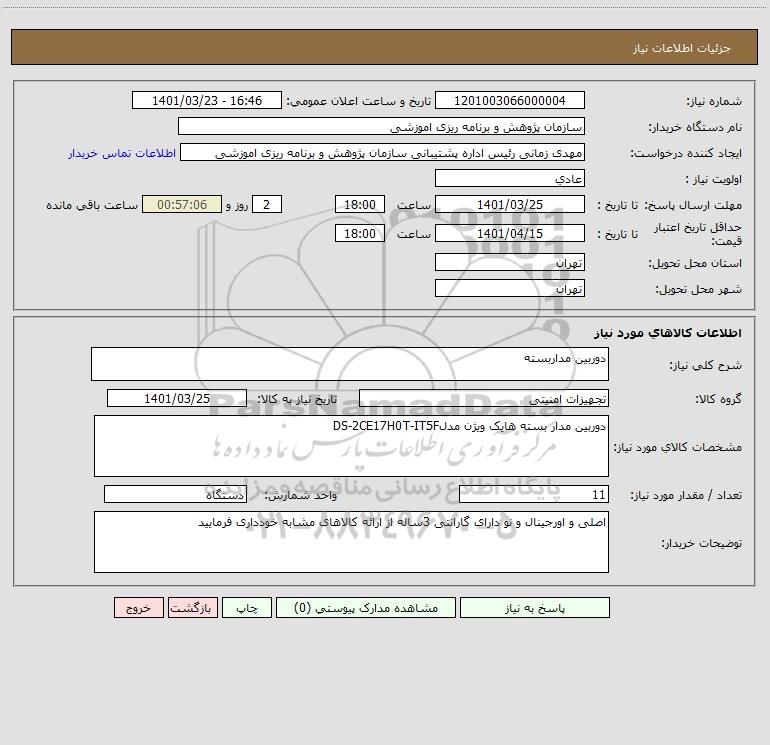770x745 pixels.
Task: Open اطلاعات تماس خریدار link
Action: click(x=122, y=153)
